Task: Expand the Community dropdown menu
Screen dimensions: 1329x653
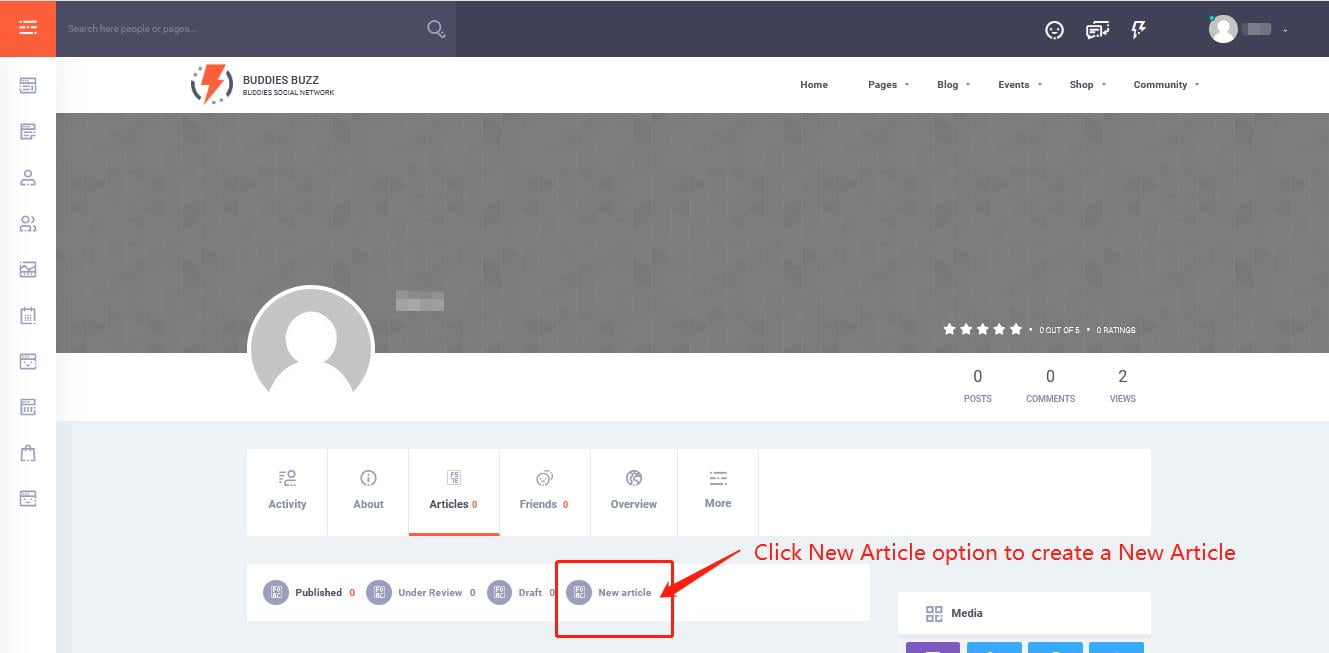Action: 1165,85
